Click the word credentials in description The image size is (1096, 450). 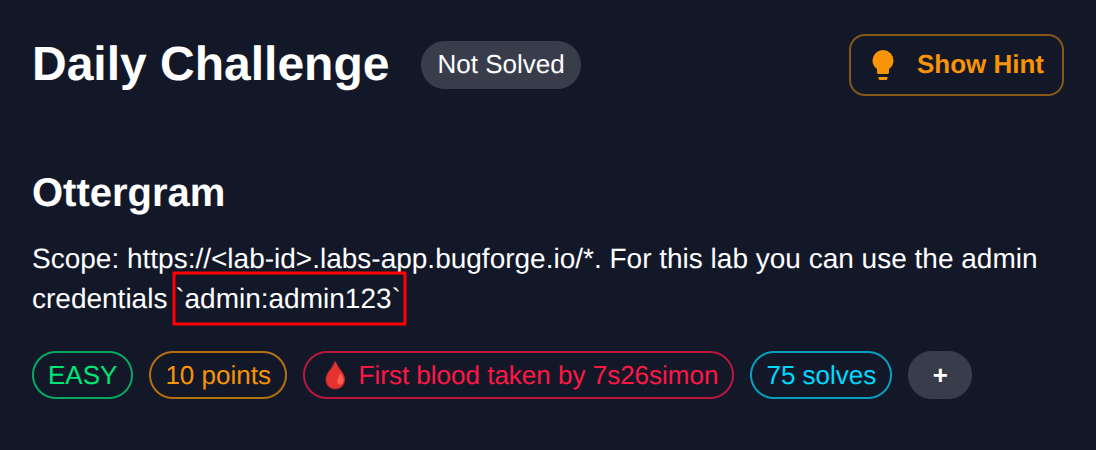[99, 298]
